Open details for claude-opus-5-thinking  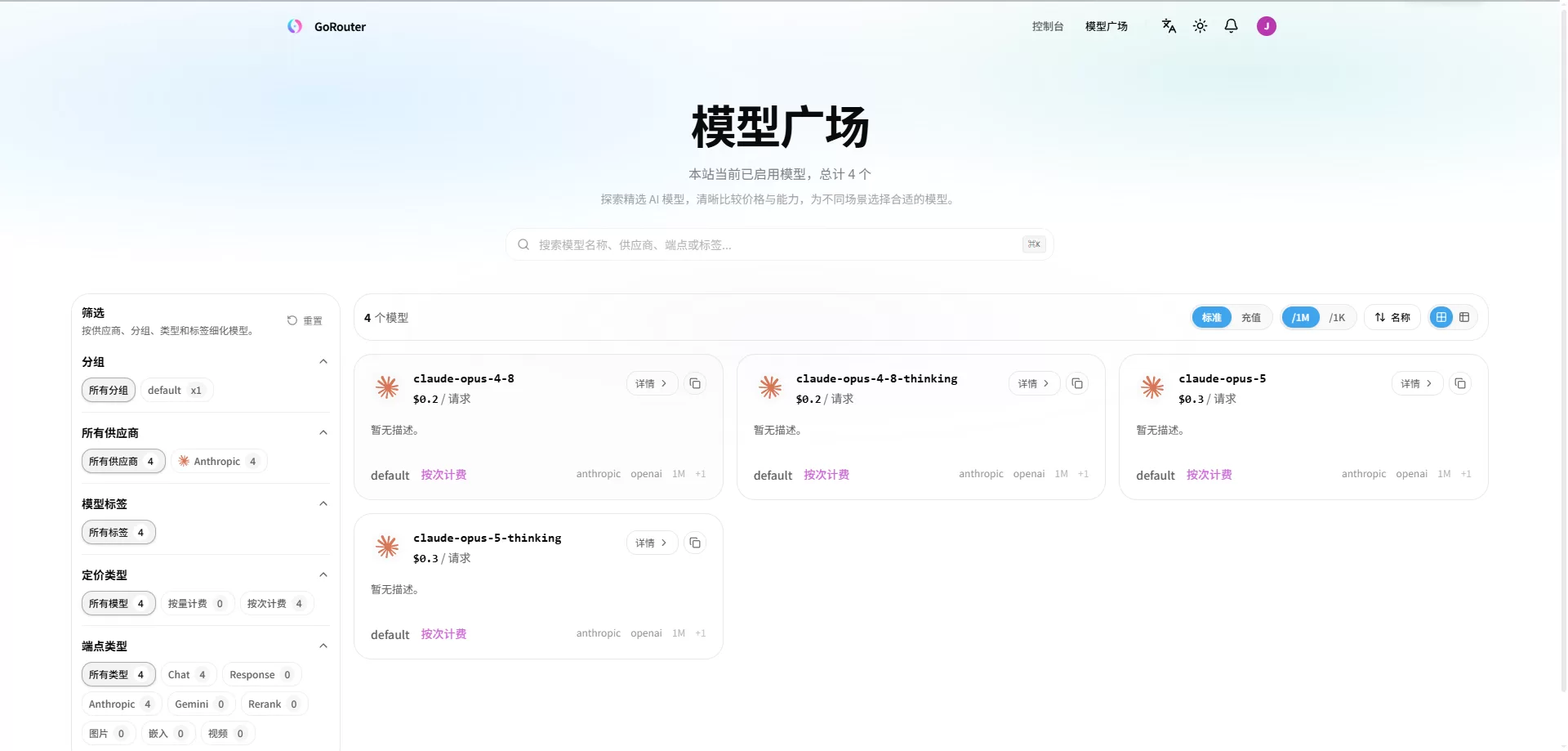[x=652, y=543]
